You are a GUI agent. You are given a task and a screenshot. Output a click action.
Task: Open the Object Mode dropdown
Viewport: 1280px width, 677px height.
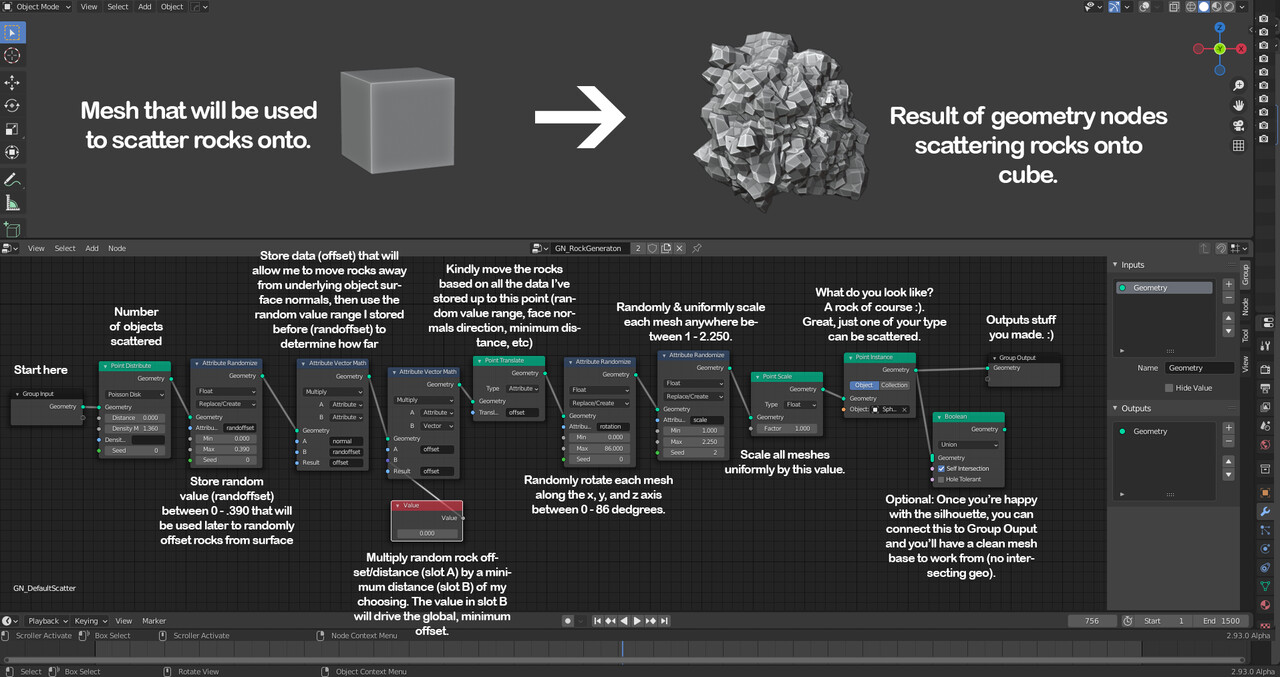click(x=37, y=6)
